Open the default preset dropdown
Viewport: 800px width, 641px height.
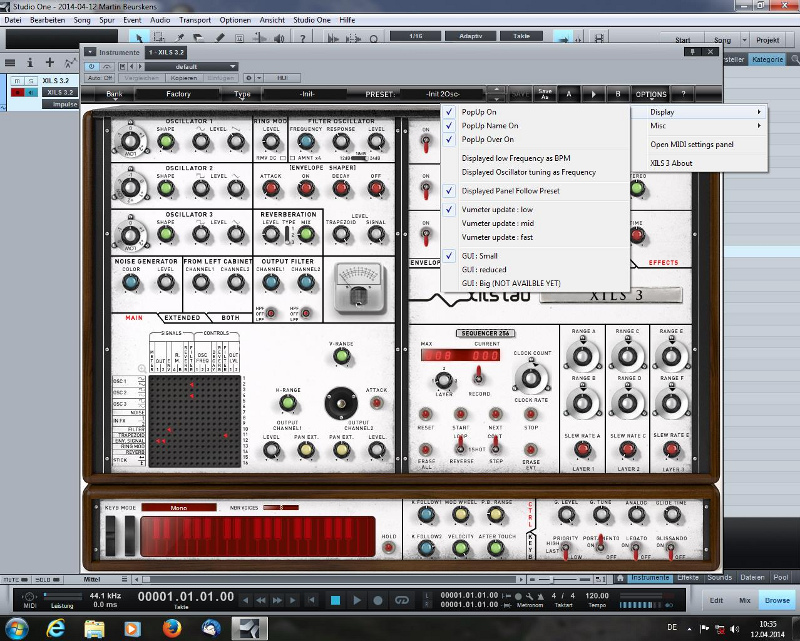point(192,66)
